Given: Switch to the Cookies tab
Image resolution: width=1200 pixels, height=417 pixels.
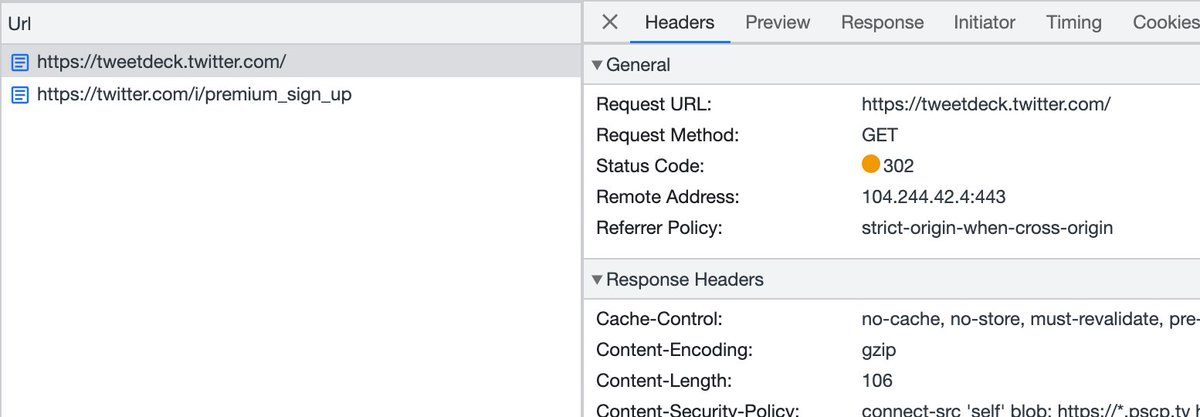Looking at the screenshot, I should click(x=1165, y=22).
